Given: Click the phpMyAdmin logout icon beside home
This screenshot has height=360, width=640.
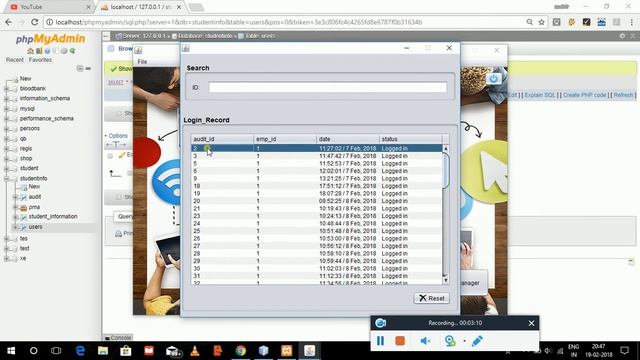Looking at the screenshot, I should point(39,51).
